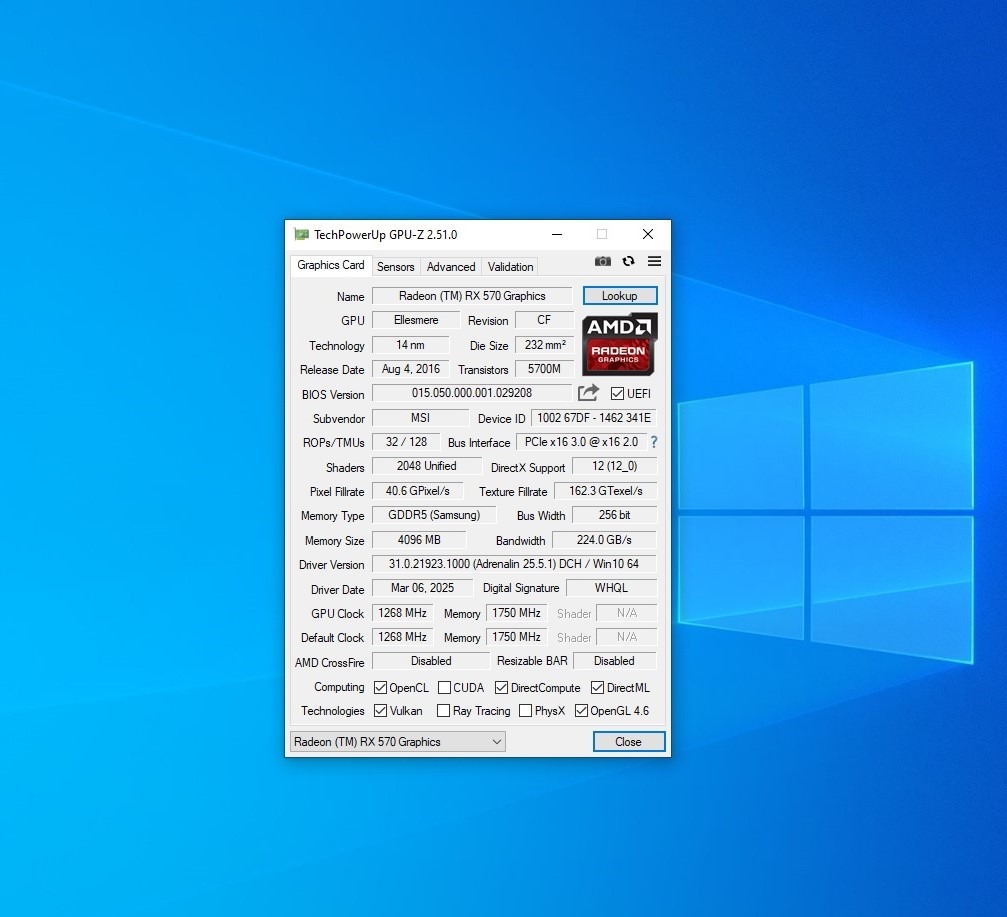Viewport: 1007px width, 917px height.
Task: Click the Revision field showing CF
Action: pyautogui.click(x=544, y=320)
